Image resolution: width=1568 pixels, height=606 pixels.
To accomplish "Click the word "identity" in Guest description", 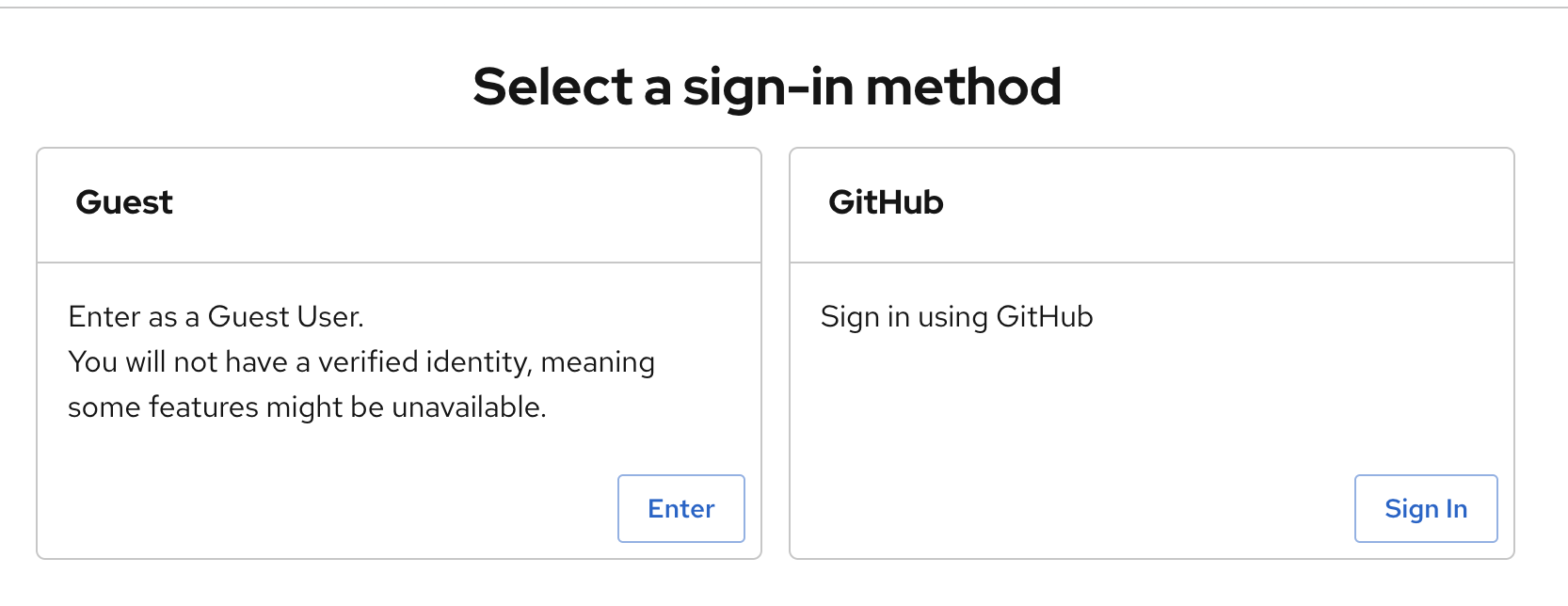I will pos(478,362).
